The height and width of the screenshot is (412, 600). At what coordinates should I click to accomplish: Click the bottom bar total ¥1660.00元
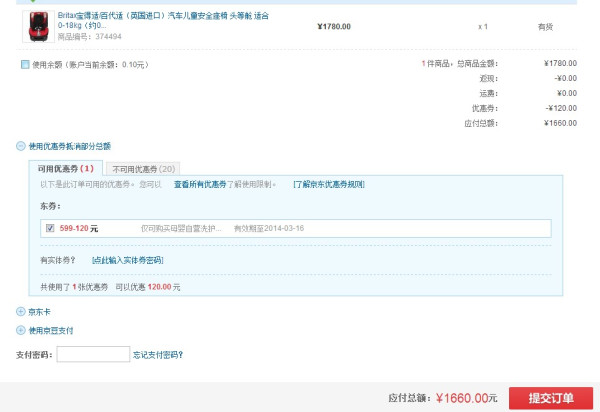[466, 398]
